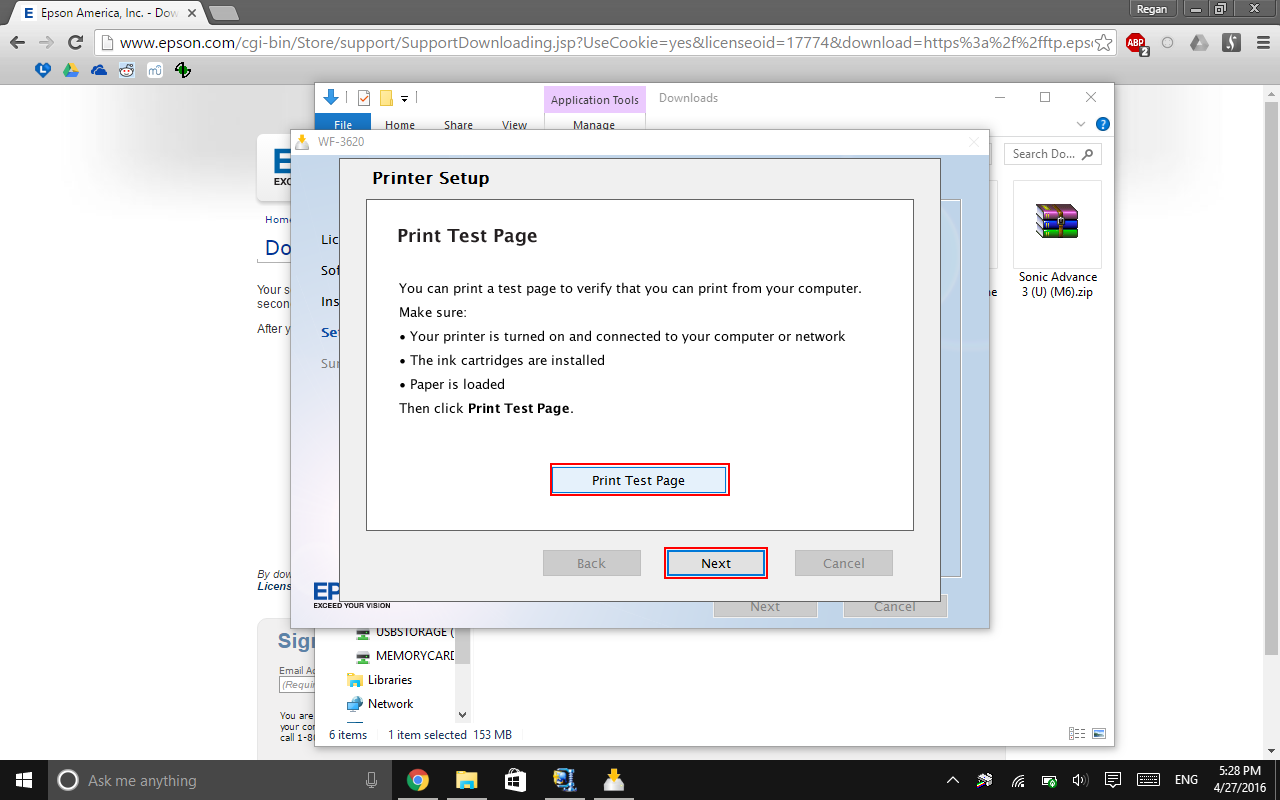Viewport: 1280px width, 800px height.
Task: Open Chrome from the taskbar
Action: (x=418, y=780)
